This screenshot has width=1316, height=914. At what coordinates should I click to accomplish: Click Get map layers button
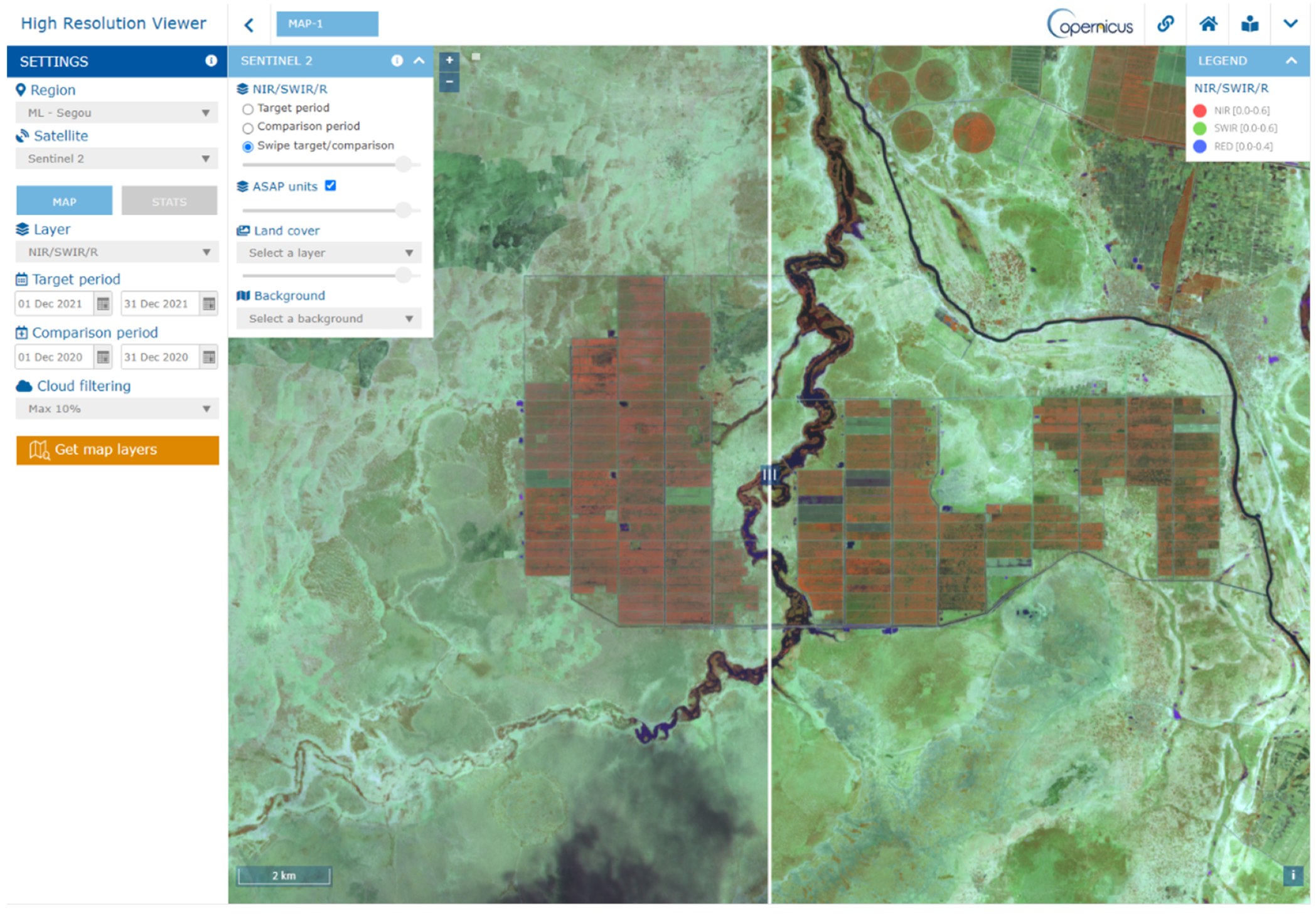pos(117,450)
